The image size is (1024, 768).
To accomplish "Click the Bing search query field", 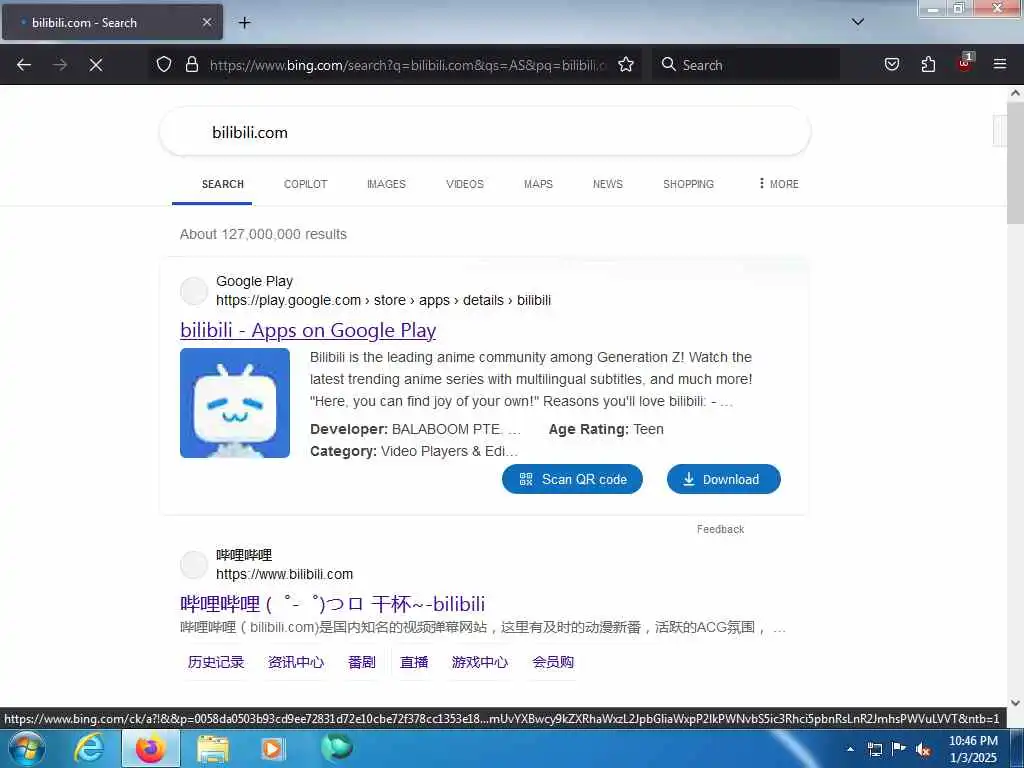I will (485, 133).
